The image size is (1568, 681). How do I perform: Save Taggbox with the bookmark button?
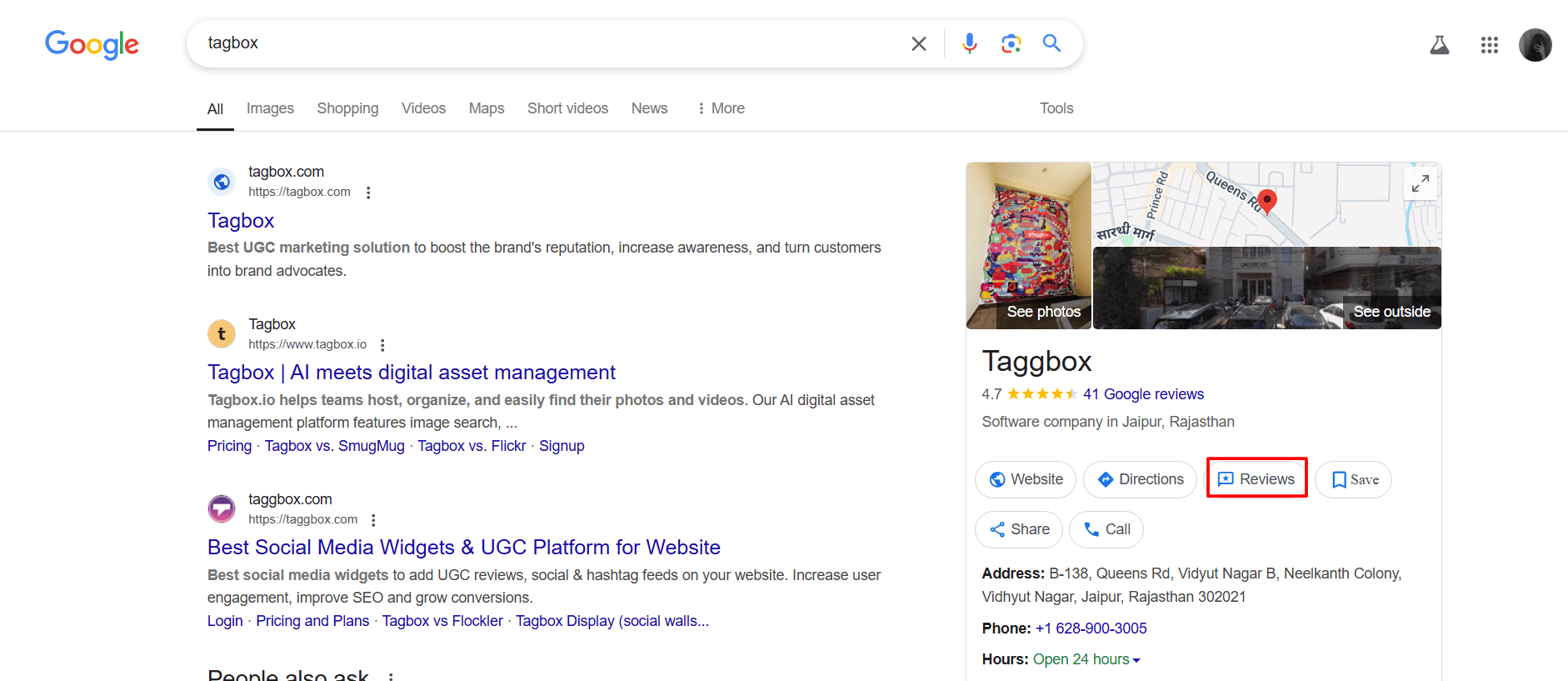point(1353,479)
